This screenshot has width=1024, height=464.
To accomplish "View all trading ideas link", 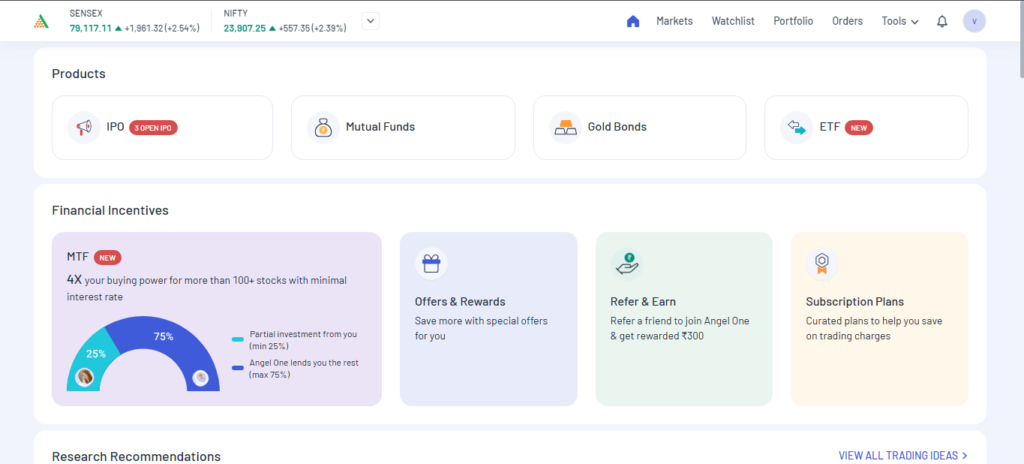I will pyautogui.click(x=903, y=456).
